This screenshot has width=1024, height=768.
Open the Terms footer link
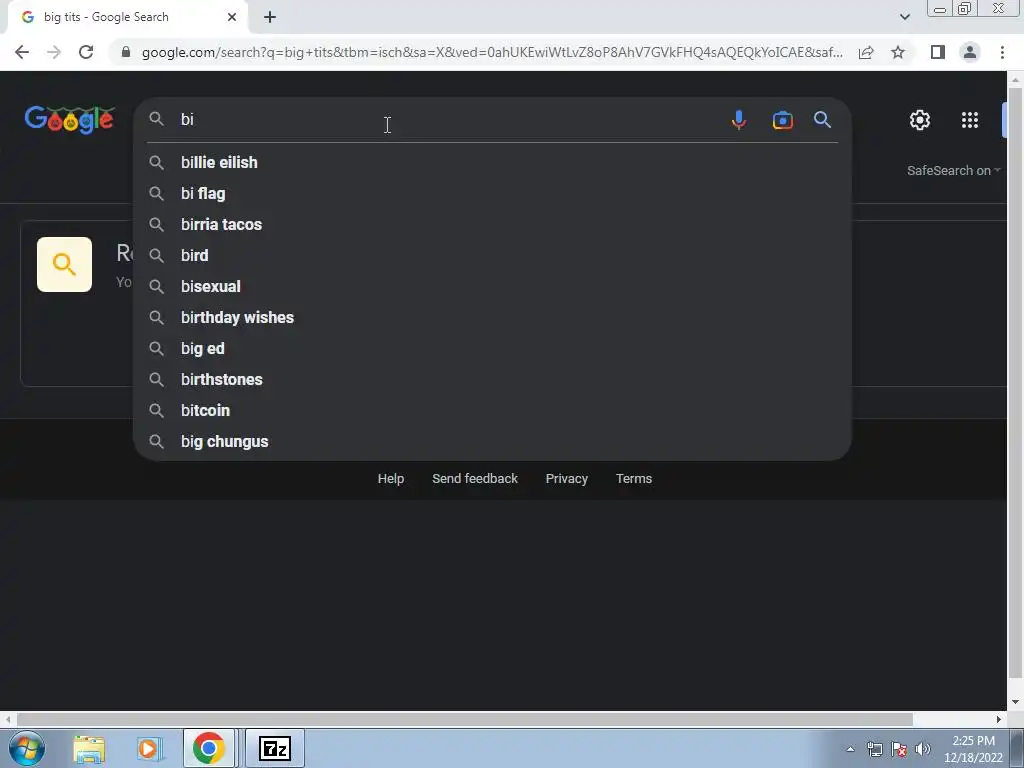click(634, 479)
